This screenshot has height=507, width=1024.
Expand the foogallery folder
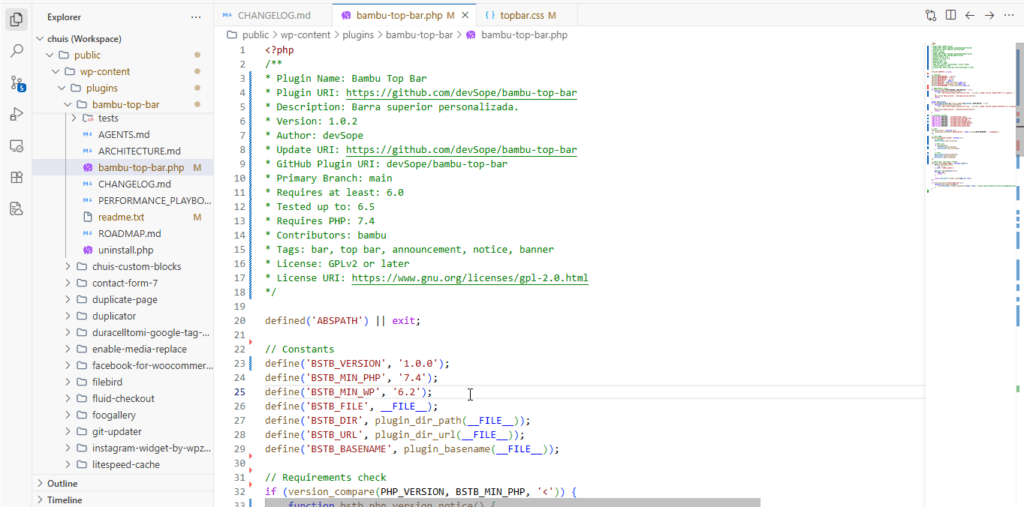click(68, 415)
